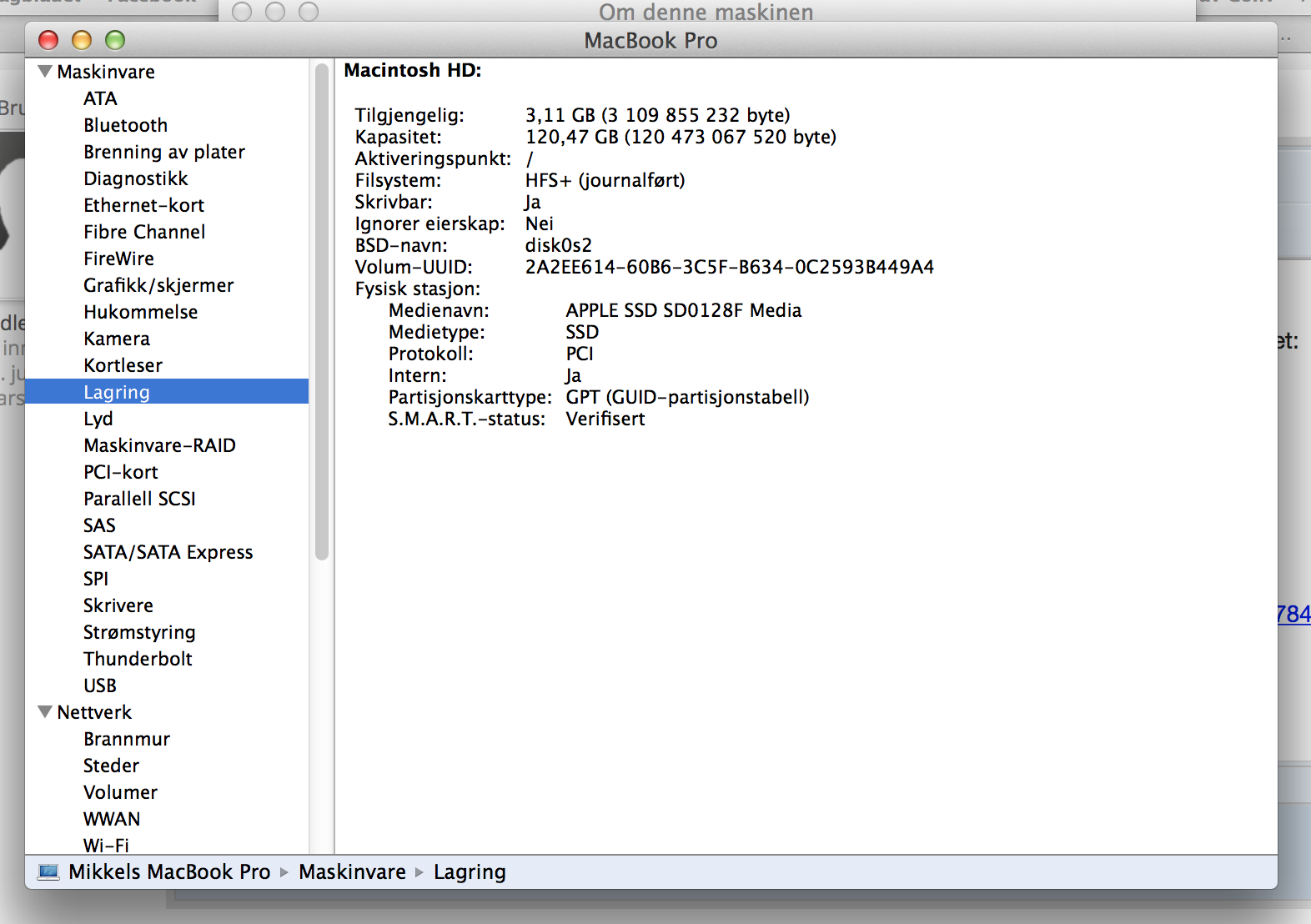Open USB device information
Image resolution: width=1311 pixels, height=924 pixels.
point(100,685)
